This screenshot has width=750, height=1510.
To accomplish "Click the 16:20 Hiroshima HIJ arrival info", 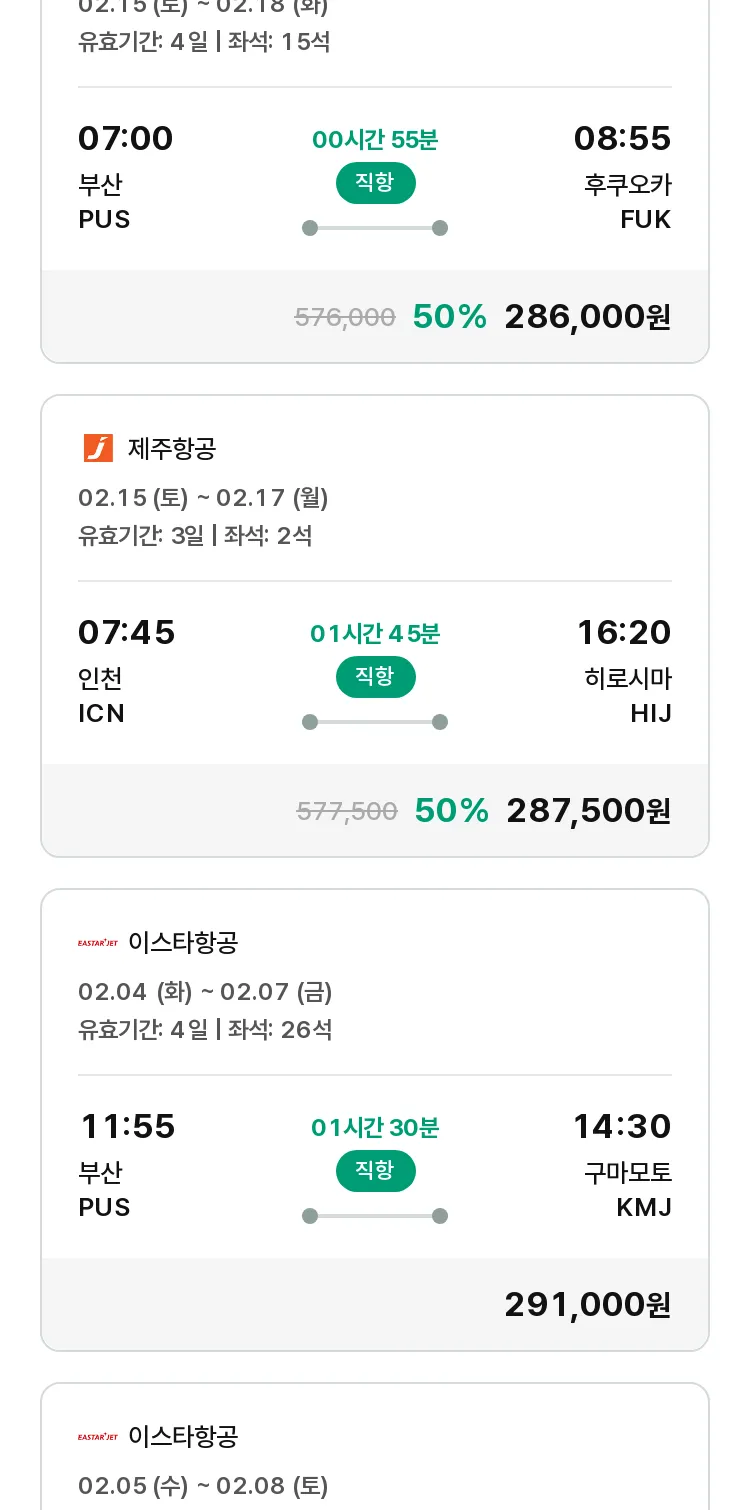I will point(624,672).
